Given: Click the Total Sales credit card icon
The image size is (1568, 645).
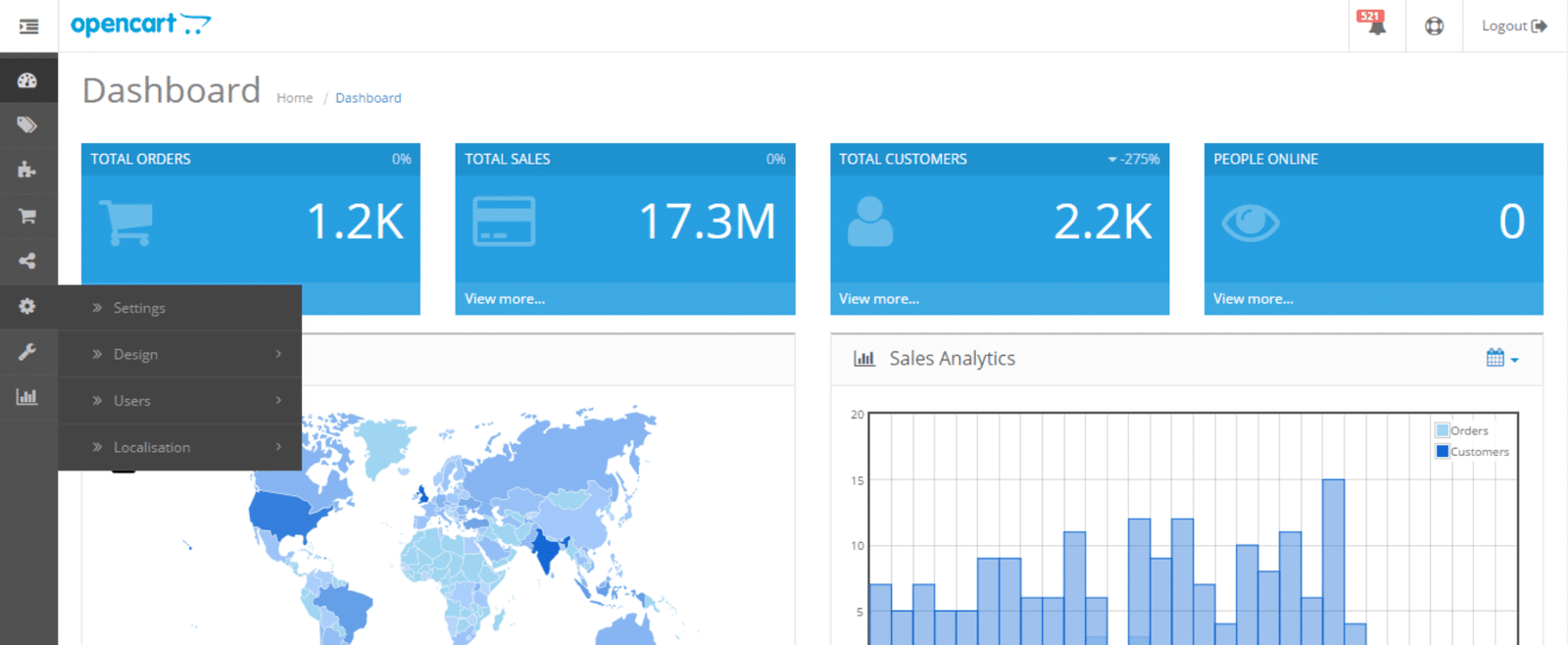Looking at the screenshot, I should (x=504, y=221).
